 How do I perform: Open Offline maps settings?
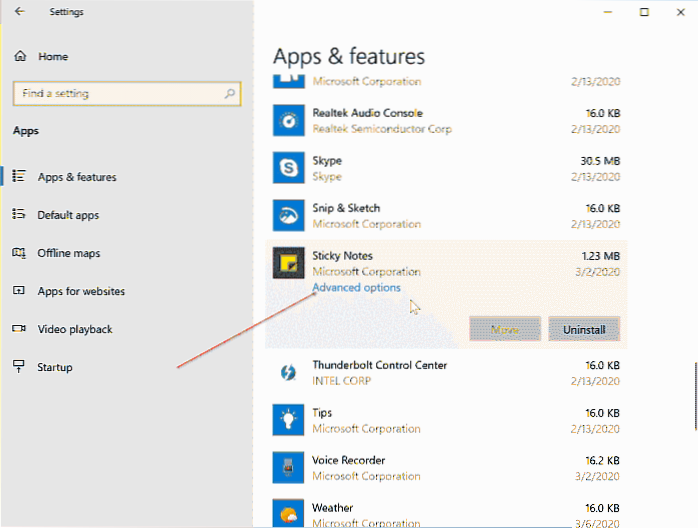click(x=68, y=253)
